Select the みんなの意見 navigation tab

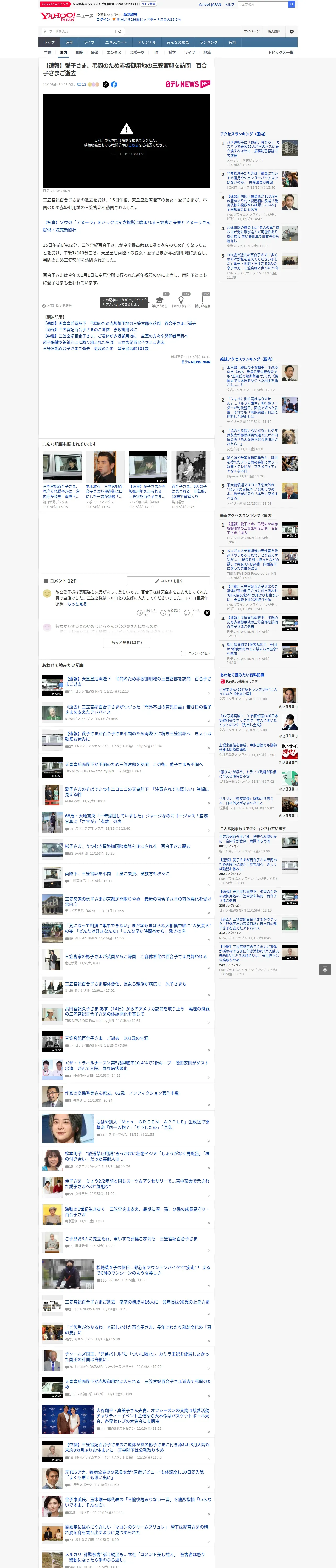click(178, 43)
